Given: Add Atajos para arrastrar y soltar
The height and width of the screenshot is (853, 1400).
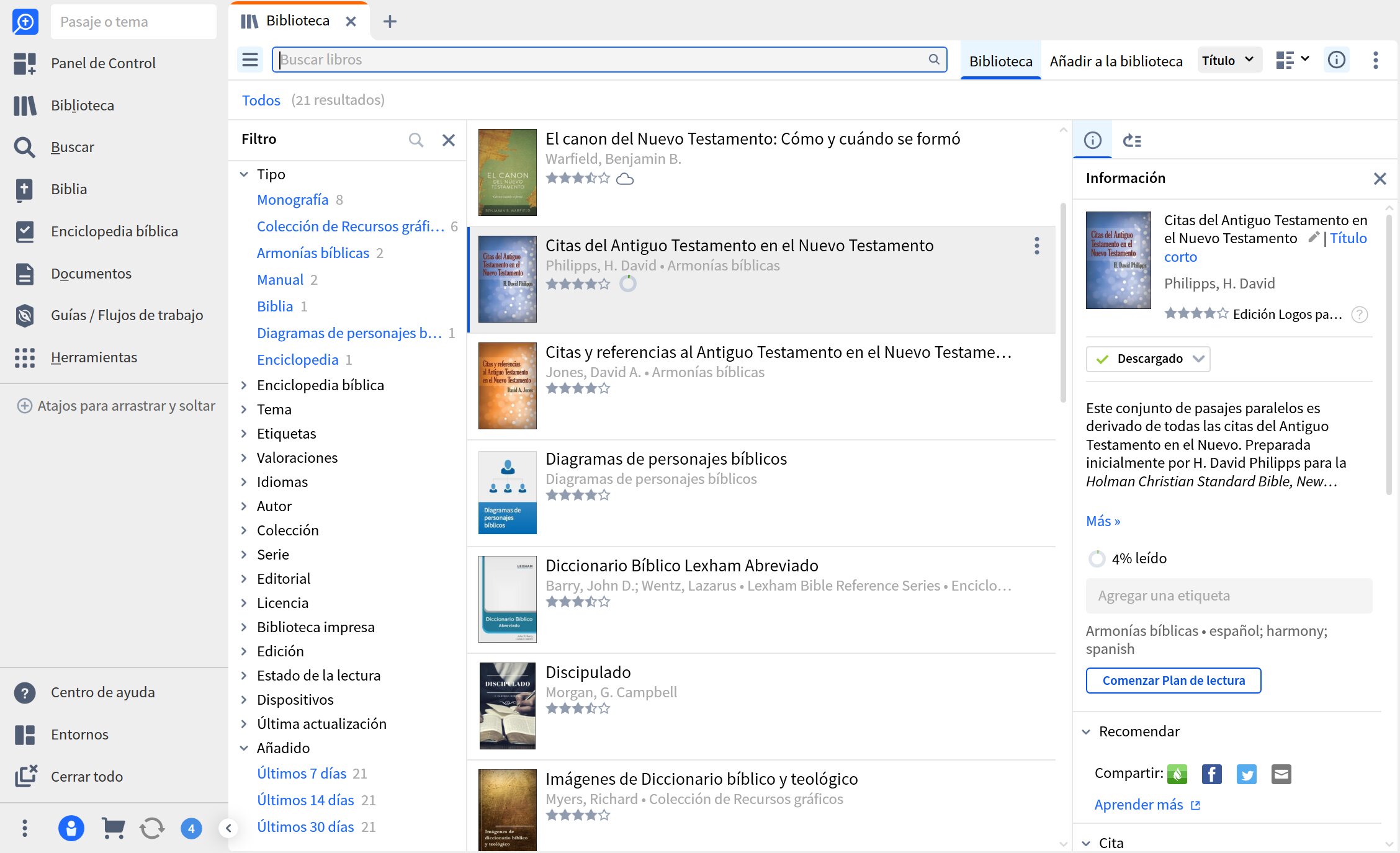Looking at the screenshot, I should pyautogui.click(x=116, y=406).
